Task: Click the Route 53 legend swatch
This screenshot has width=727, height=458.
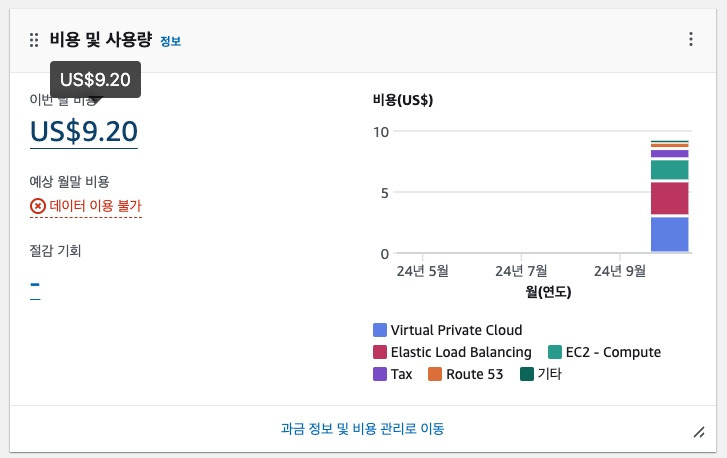Action: pos(435,374)
